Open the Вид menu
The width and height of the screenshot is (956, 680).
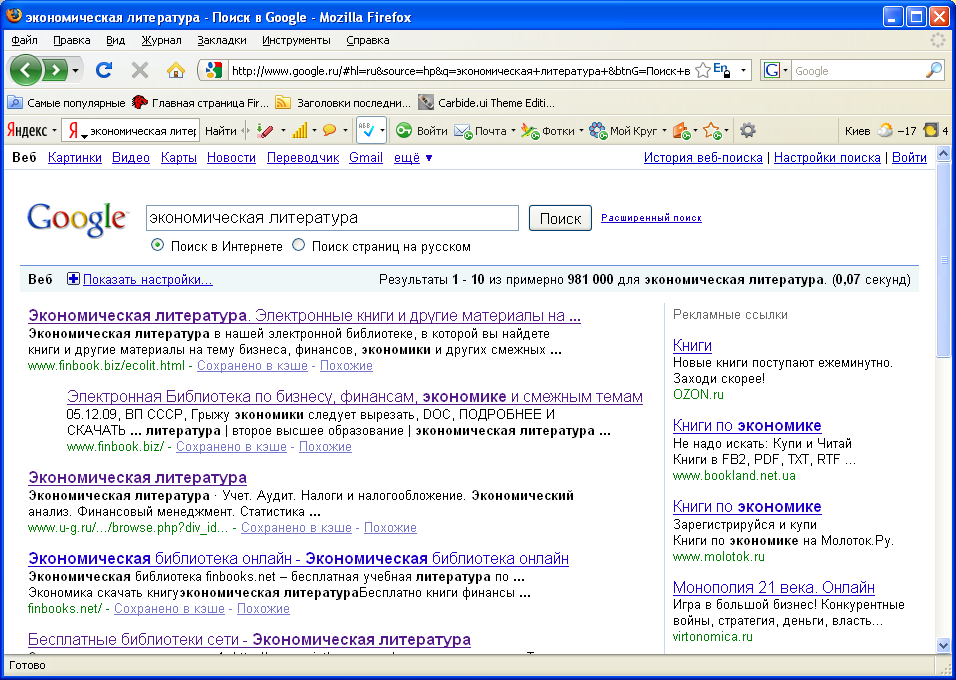pos(115,40)
